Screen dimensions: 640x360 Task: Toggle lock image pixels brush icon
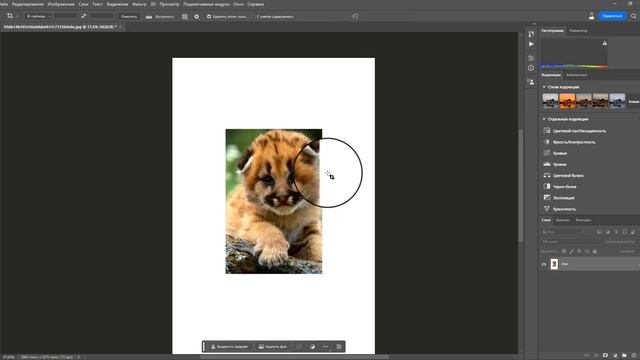tap(571, 251)
